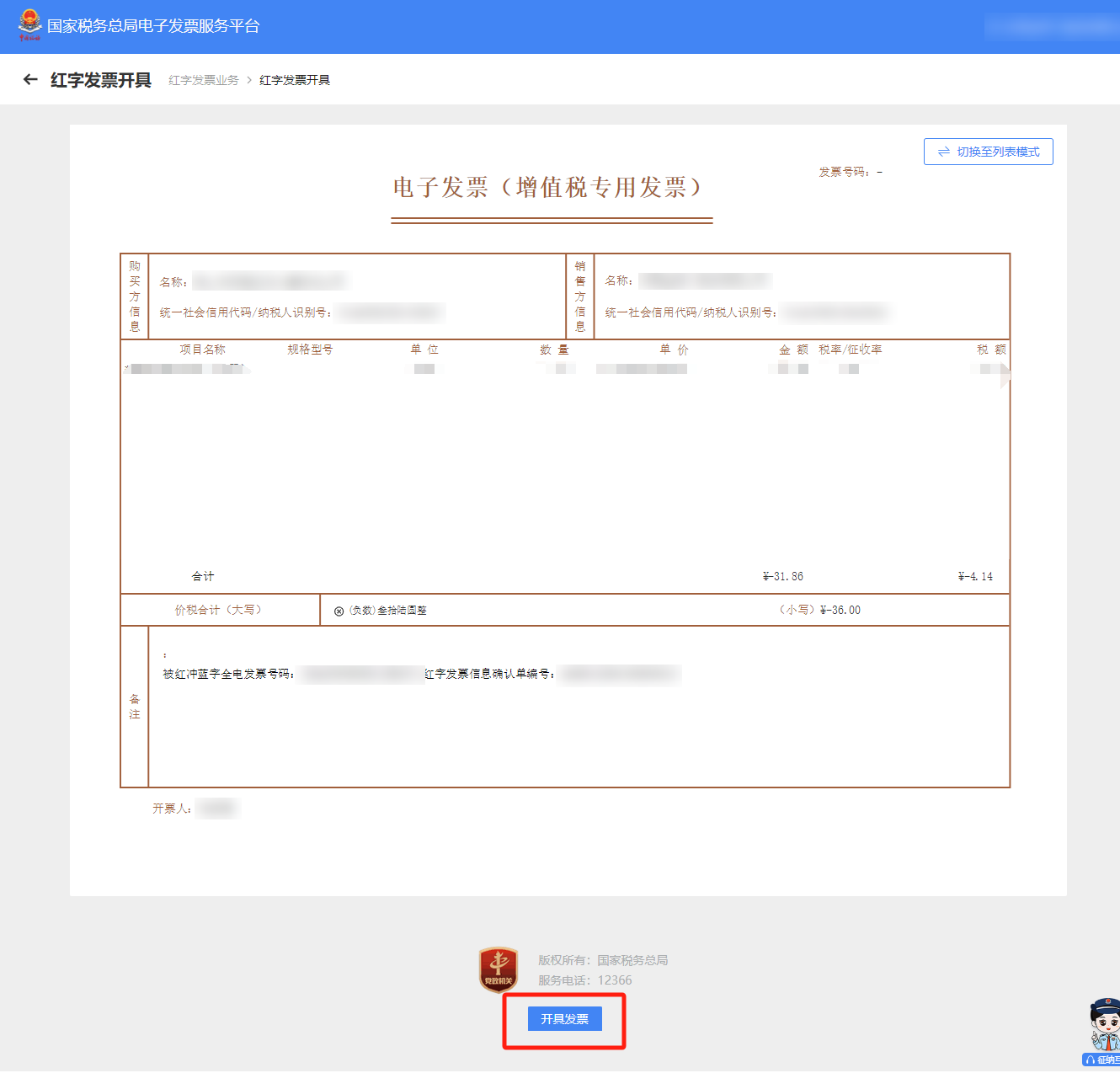Click the grey arrow at item row's right edge

pos(1005,378)
